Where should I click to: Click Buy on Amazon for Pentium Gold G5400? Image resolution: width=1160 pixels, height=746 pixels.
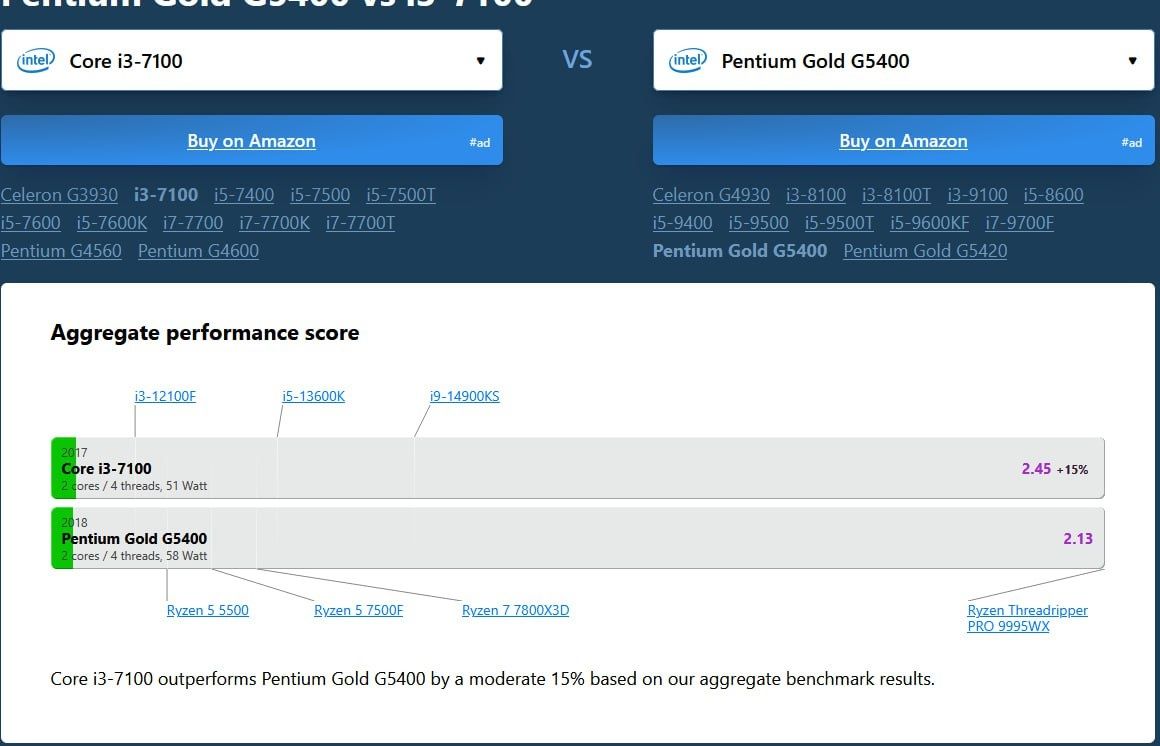tap(903, 141)
